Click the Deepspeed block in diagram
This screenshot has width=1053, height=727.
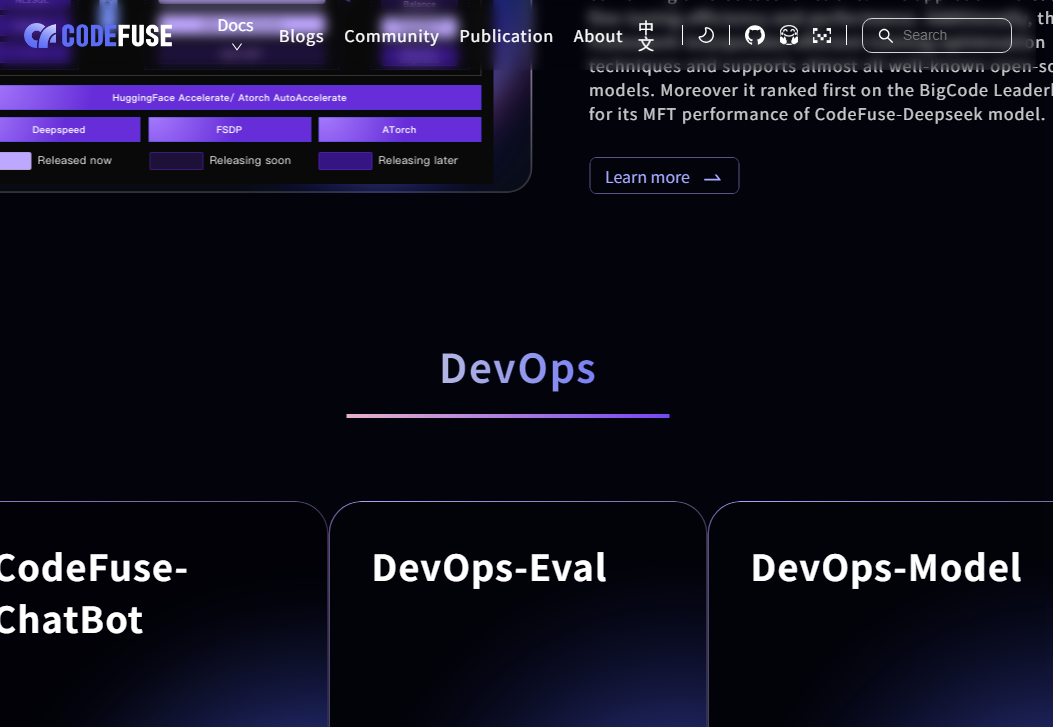[x=70, y=130]
